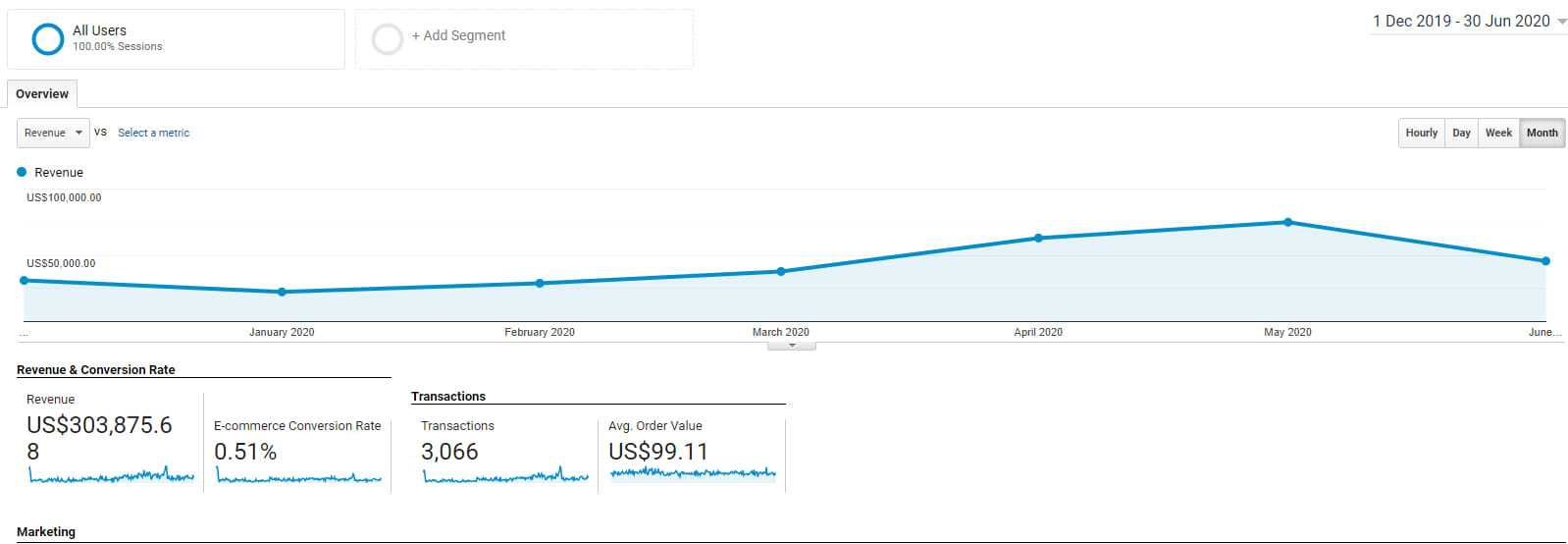Click the April 2020 data point on chart

click(1038, 238)
